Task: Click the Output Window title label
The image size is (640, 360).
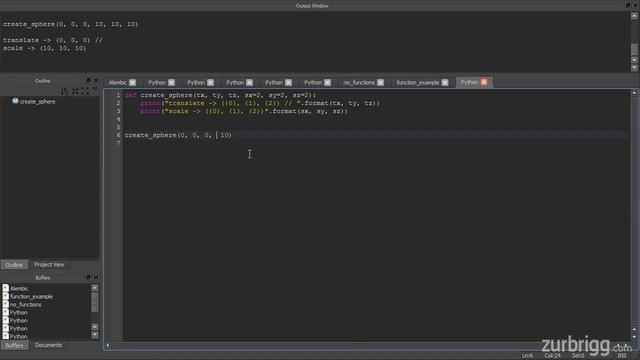Action: tap(312, 6)
